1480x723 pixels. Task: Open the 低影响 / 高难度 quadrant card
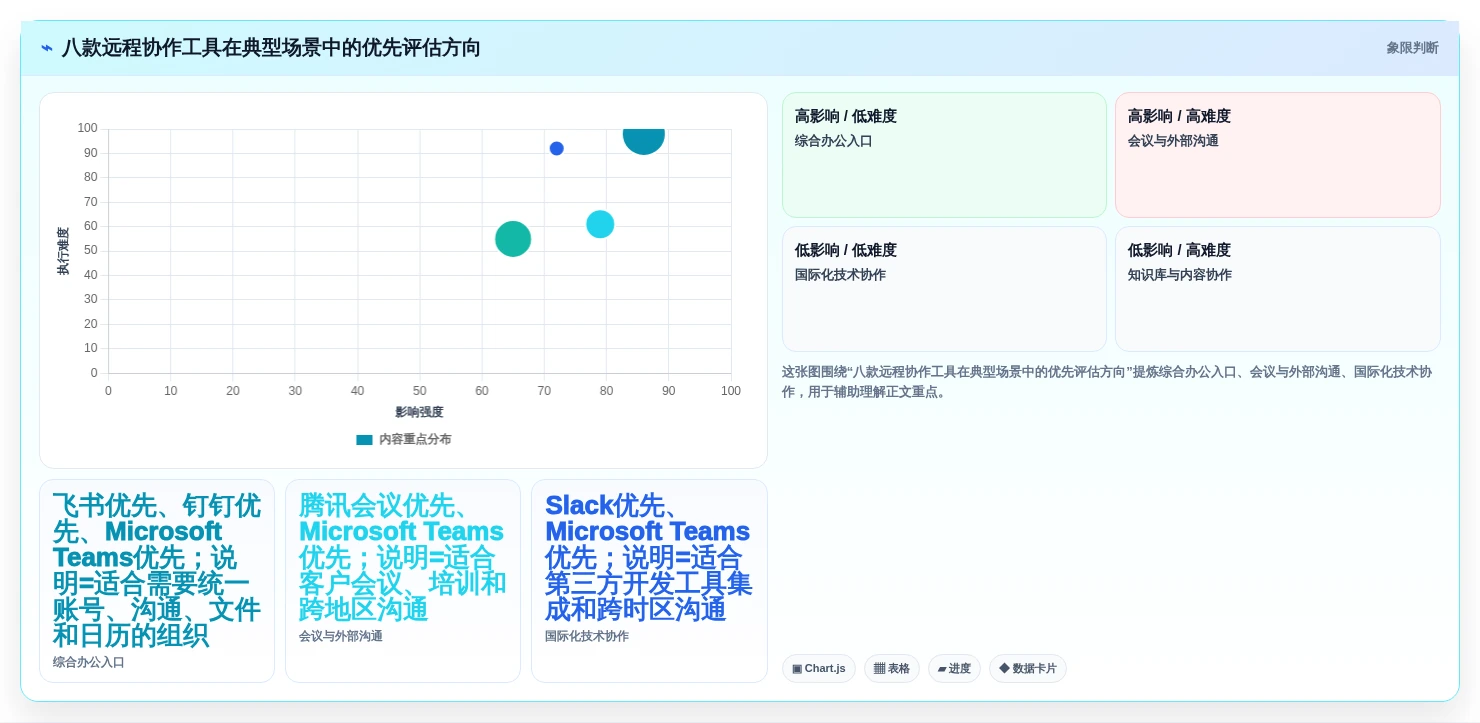pos(1278,289)
